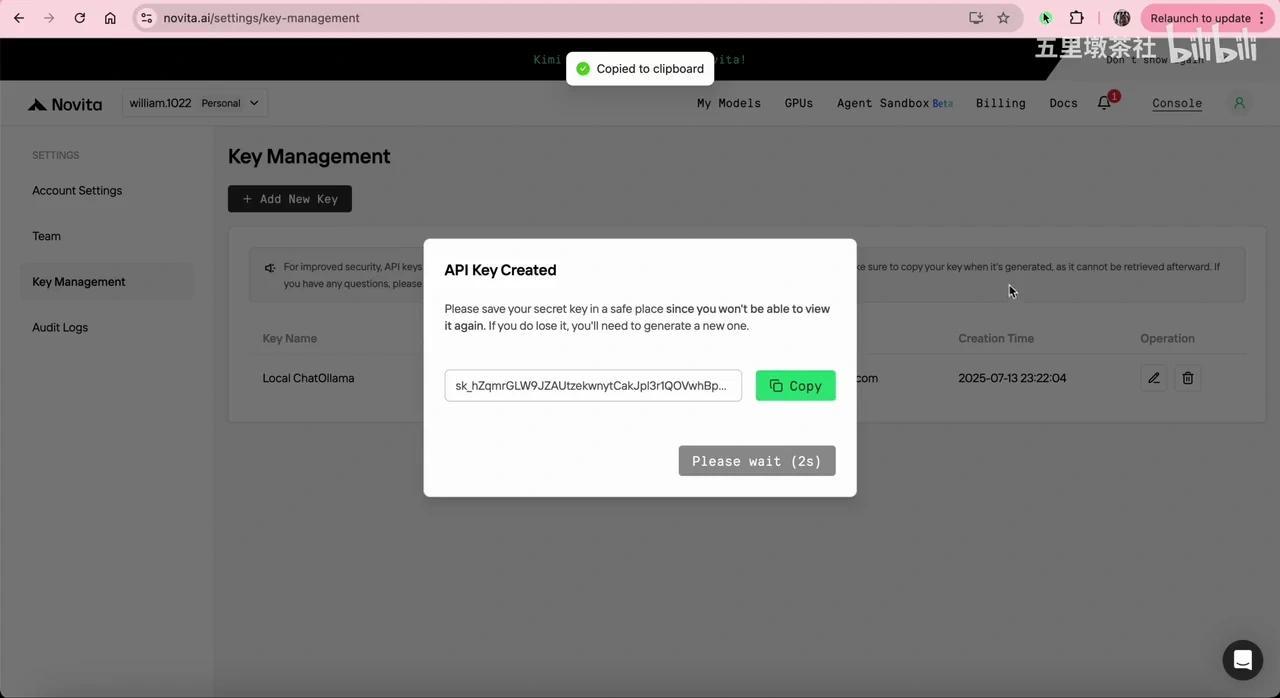Reload the Novita page
This screenshot has width=1280, height=698.
point(80,18)
